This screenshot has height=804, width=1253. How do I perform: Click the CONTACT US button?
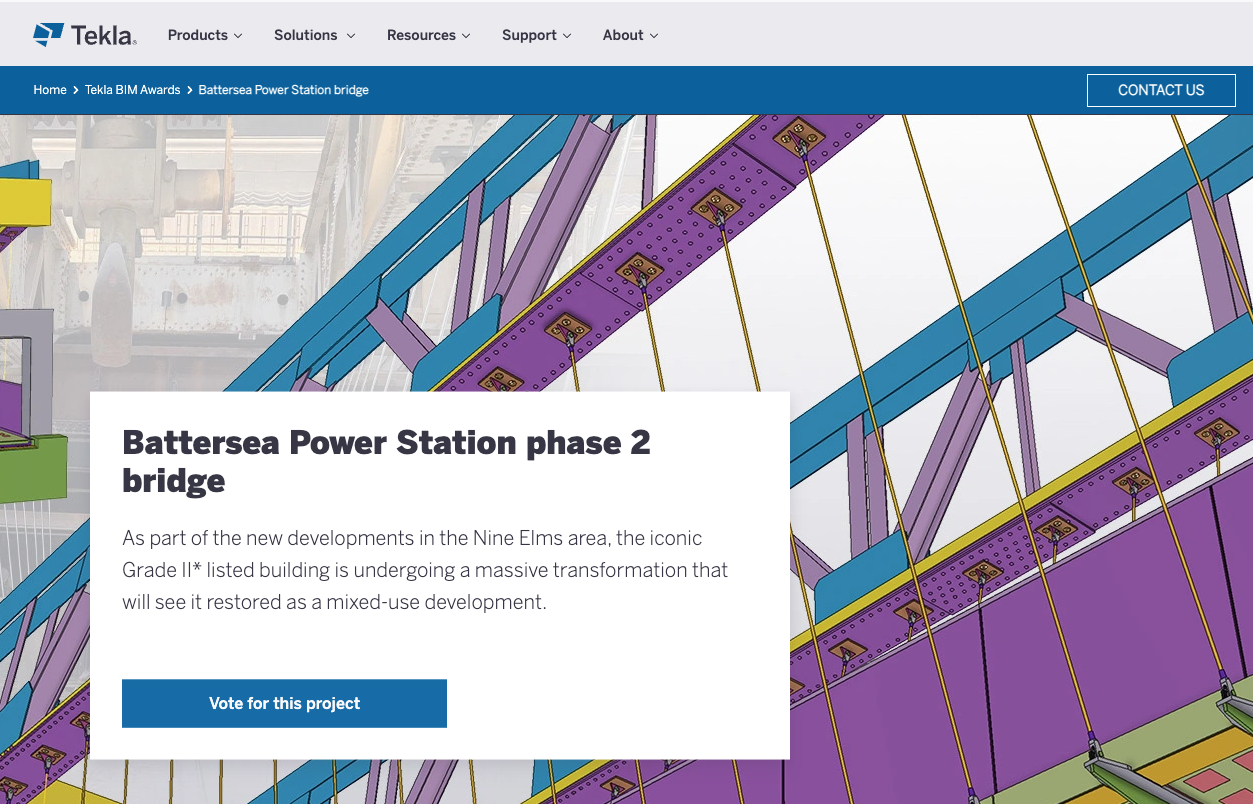click(x=1161, y=90)
